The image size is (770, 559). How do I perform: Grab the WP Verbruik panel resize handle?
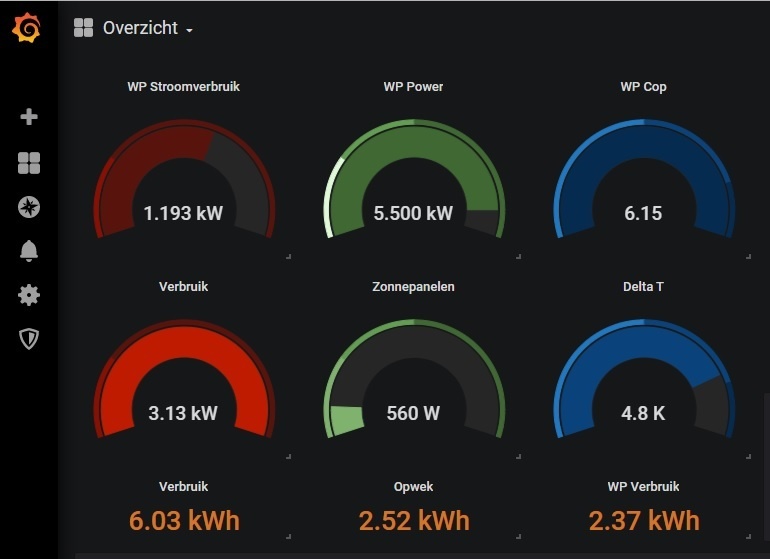(x=748, y=536)
